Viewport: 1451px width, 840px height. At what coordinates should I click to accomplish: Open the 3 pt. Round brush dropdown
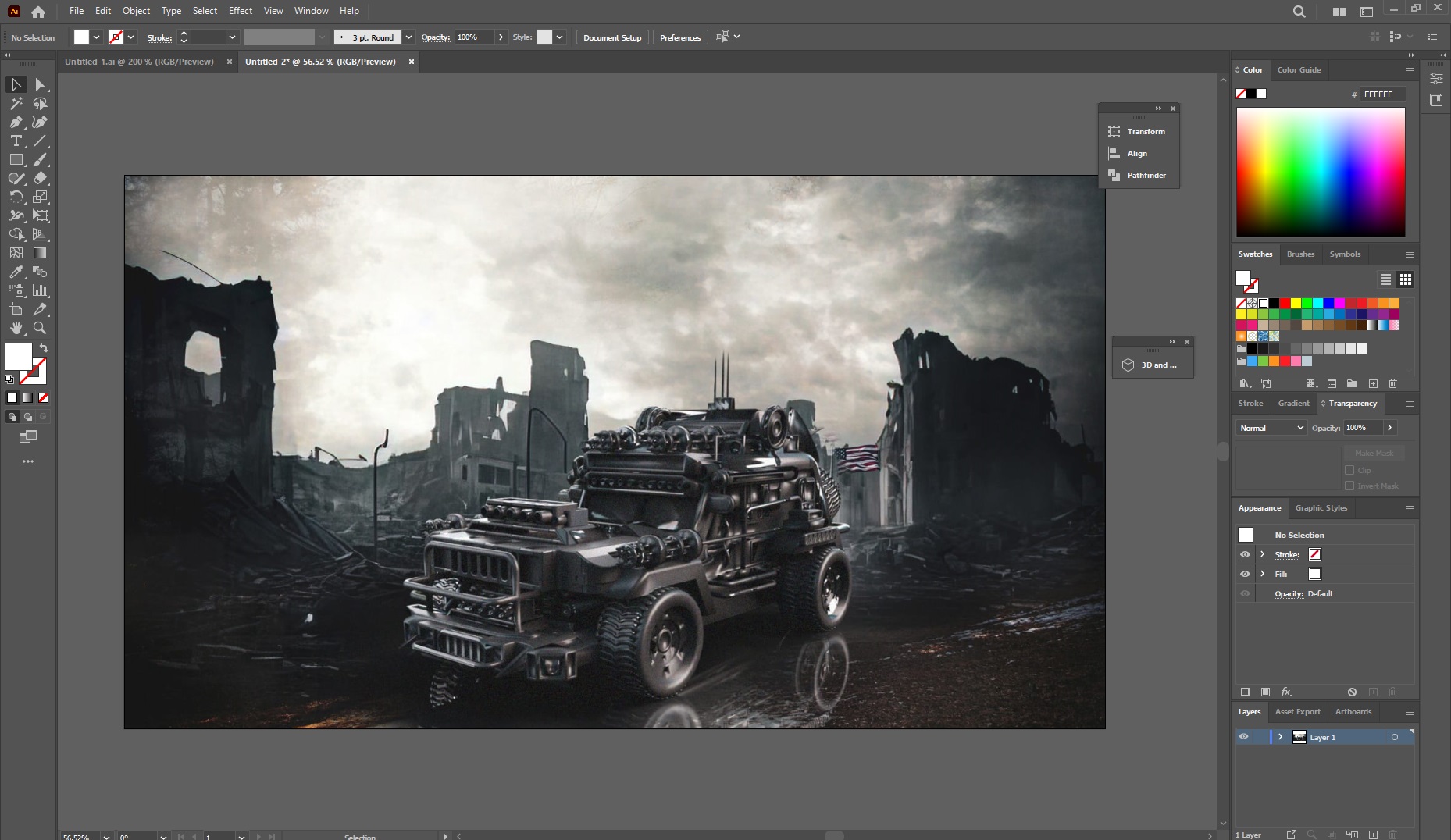tap(408, 37)
